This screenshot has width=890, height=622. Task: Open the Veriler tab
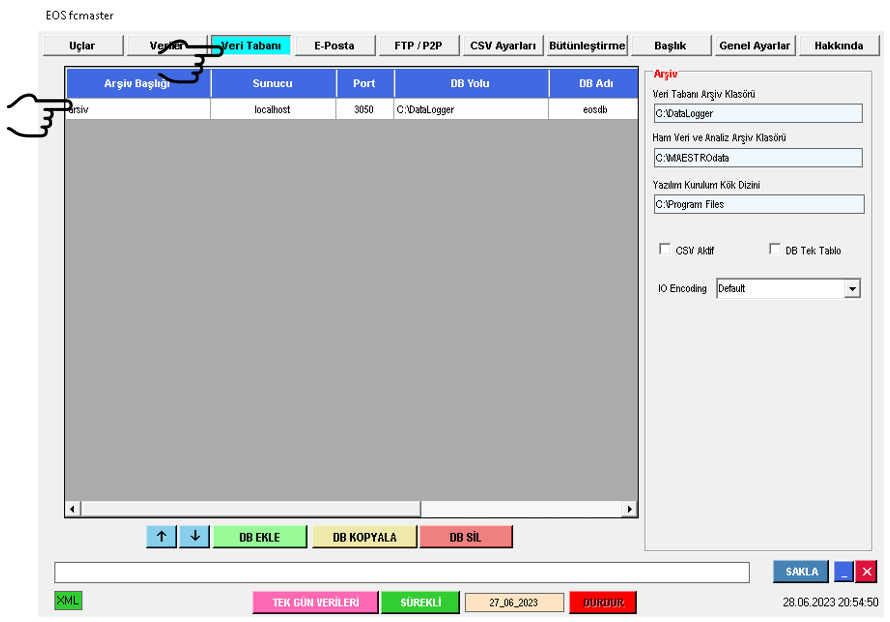(167, 45)
